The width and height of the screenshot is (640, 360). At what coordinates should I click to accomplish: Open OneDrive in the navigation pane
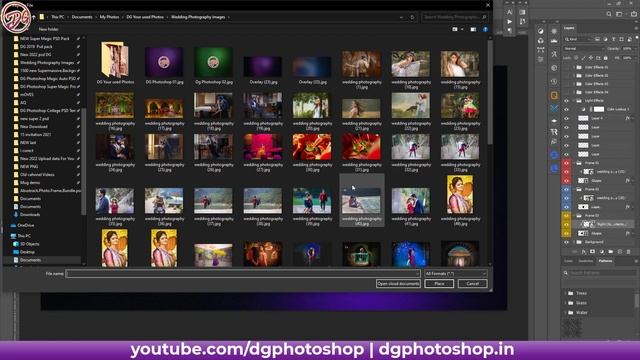(x=26, y=225)
